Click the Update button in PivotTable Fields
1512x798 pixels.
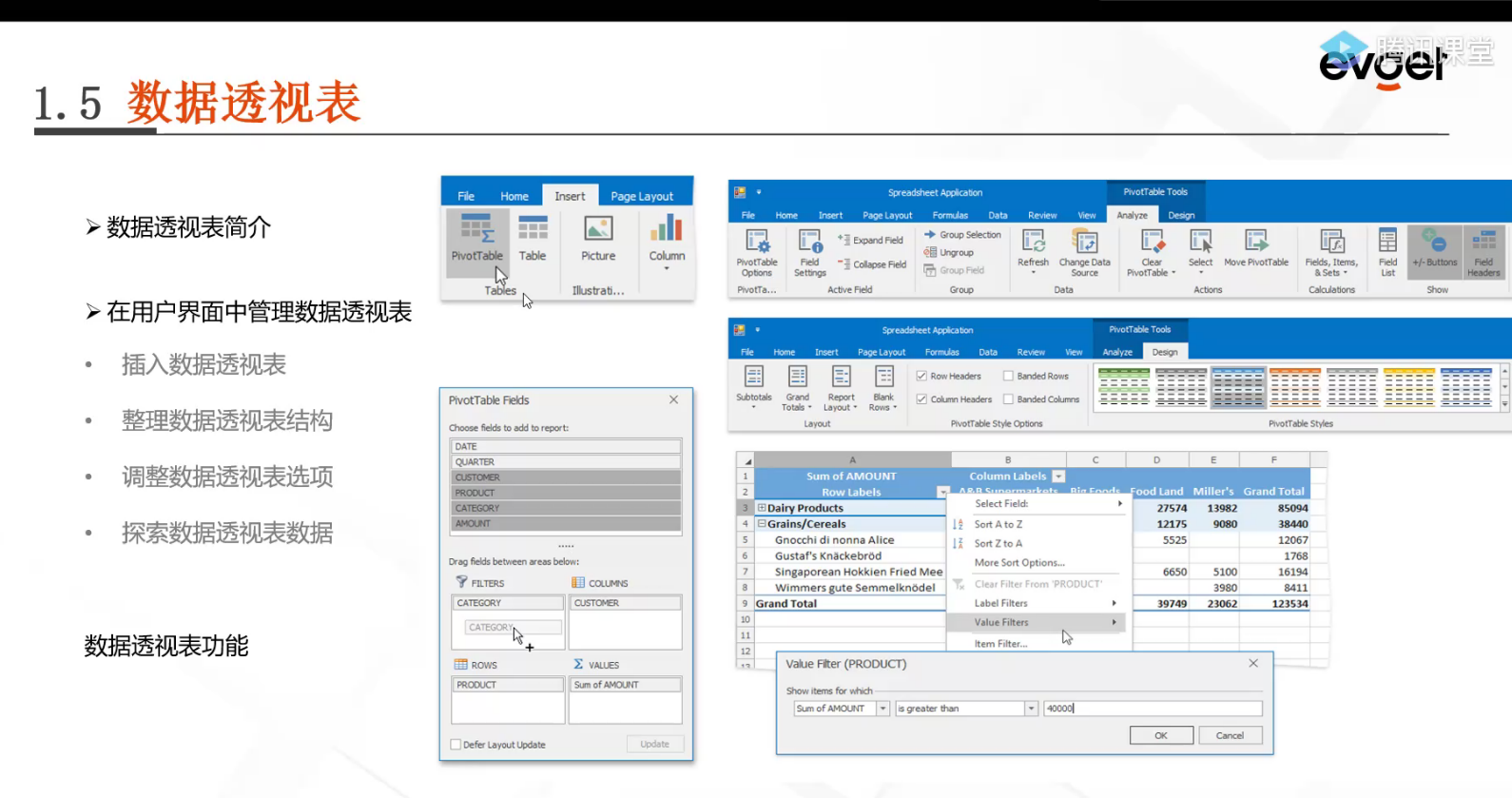(654, 744)
